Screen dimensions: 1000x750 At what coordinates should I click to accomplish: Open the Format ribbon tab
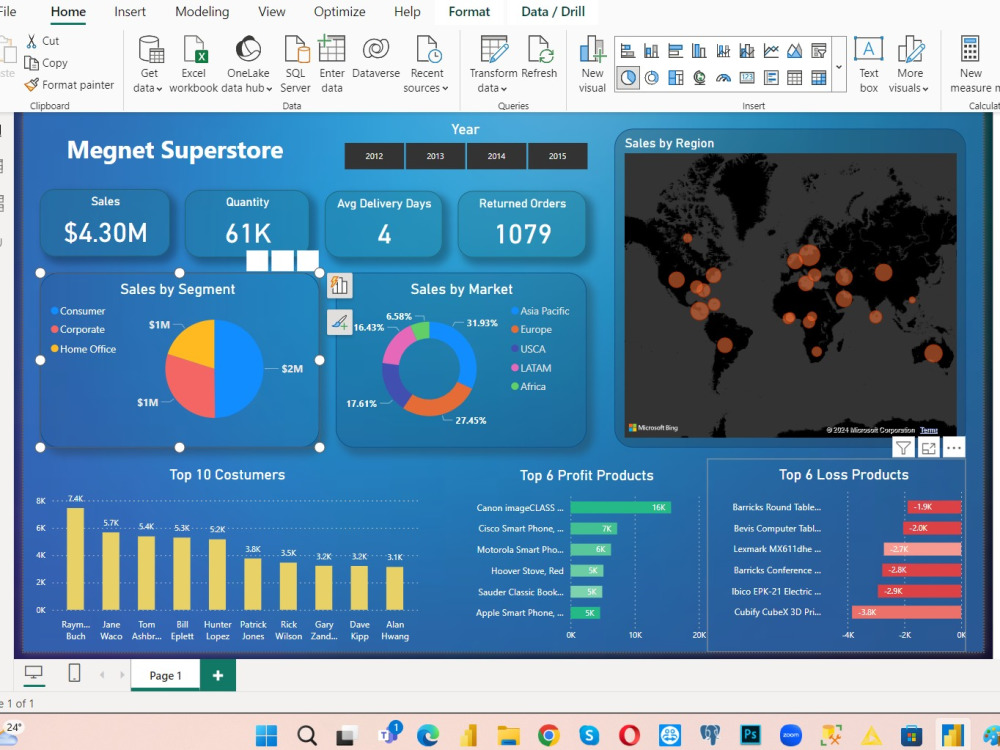tap(469, 11)
